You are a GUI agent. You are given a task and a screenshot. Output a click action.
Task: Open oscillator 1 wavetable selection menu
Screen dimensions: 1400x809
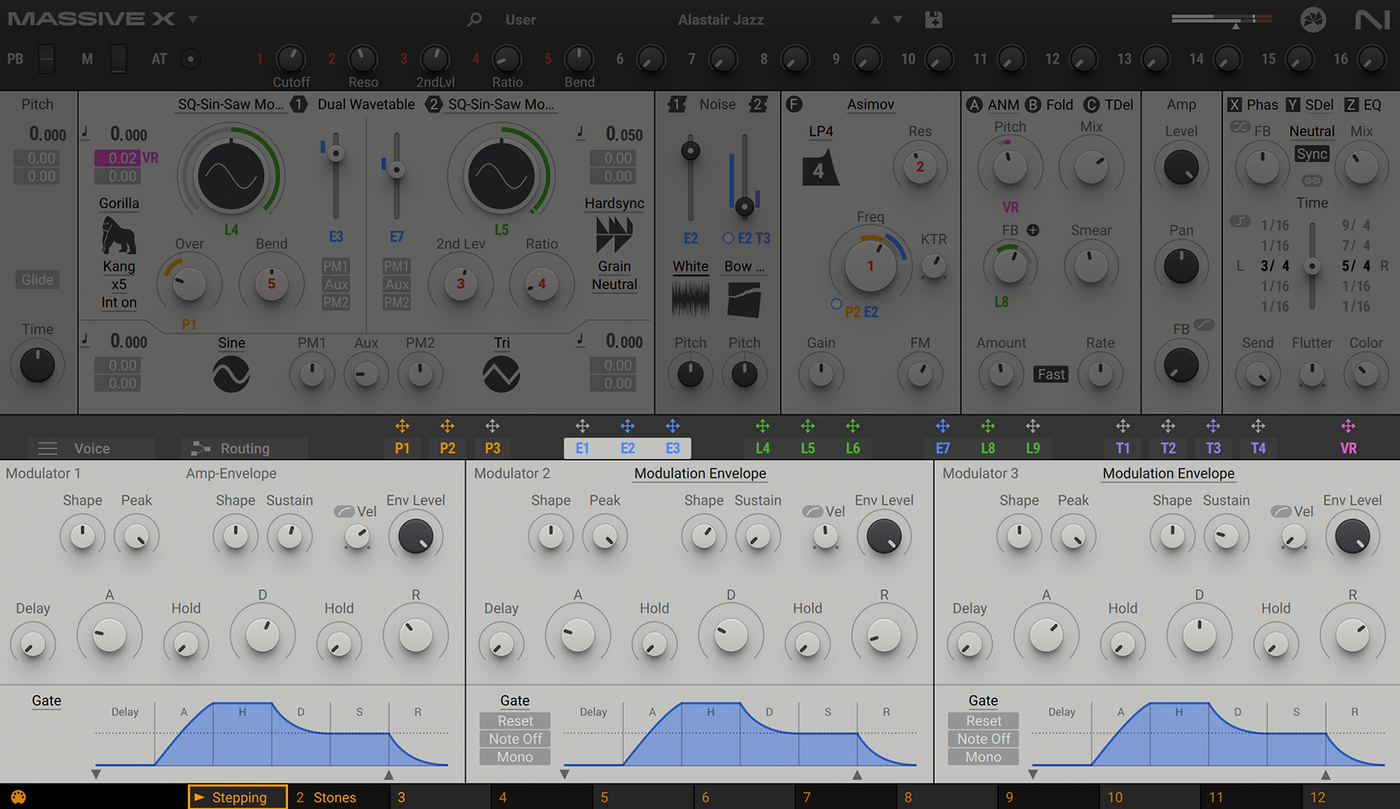229,104
